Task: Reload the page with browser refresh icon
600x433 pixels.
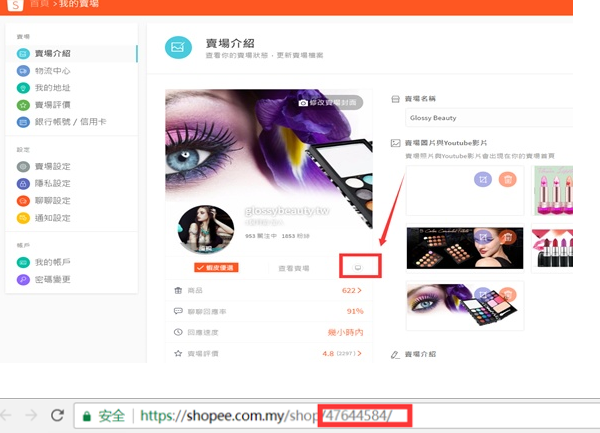Action: coord(57,415)
